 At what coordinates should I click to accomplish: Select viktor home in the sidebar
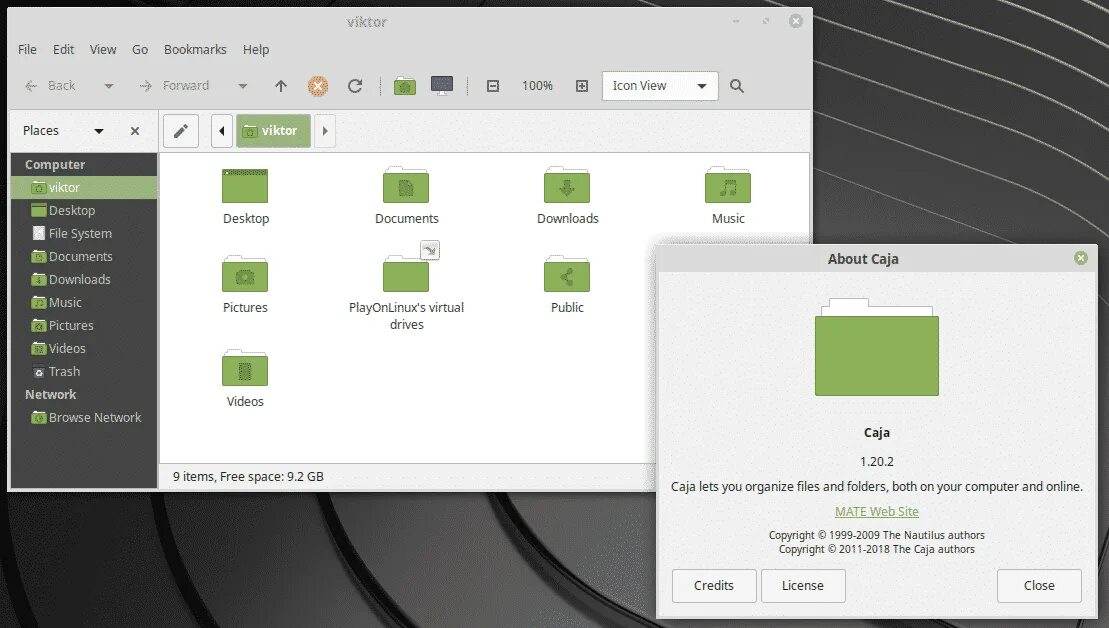tap(84, 187)
